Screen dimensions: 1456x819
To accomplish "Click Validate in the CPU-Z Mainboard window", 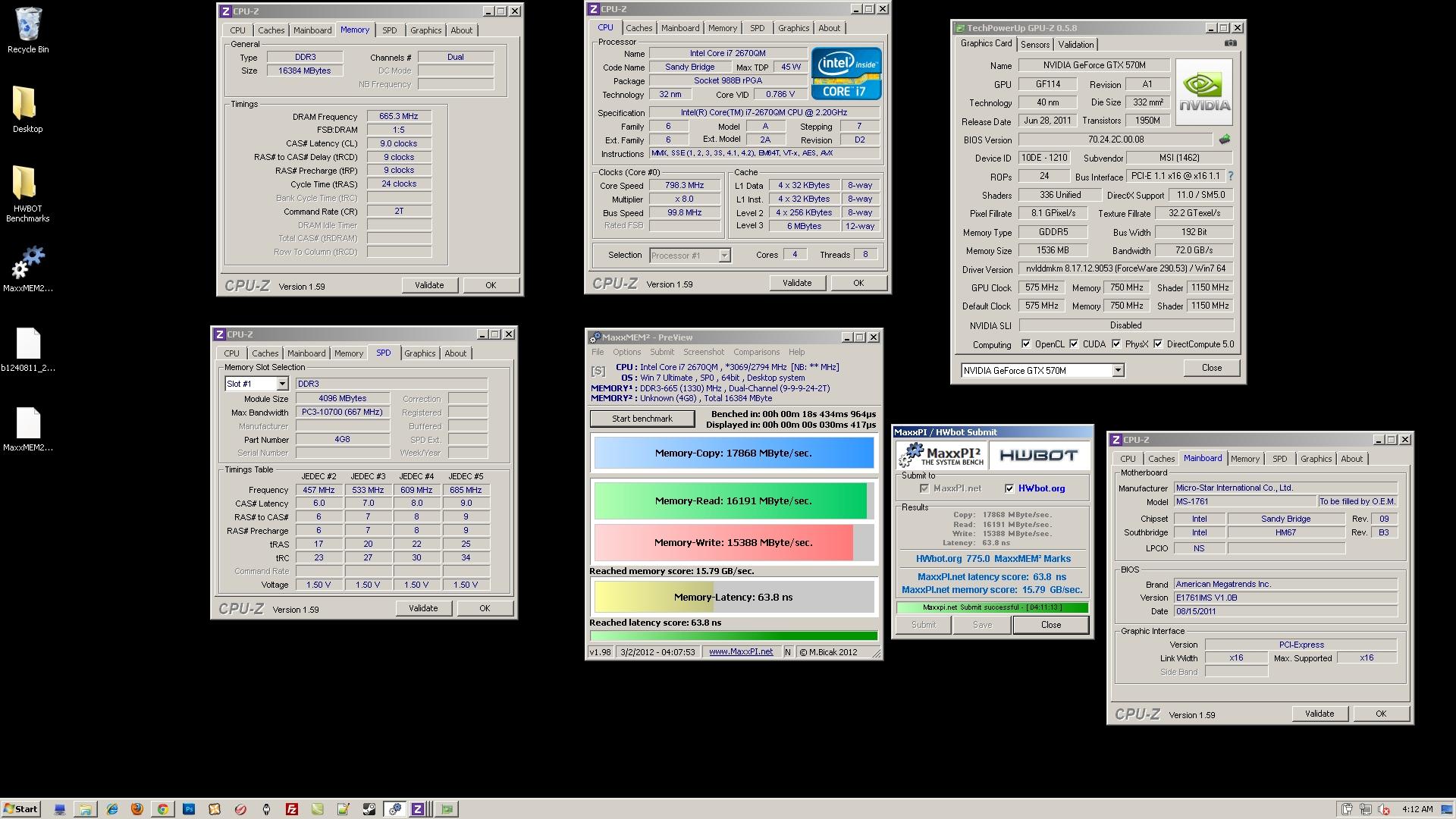I will tap(1319, 714).
